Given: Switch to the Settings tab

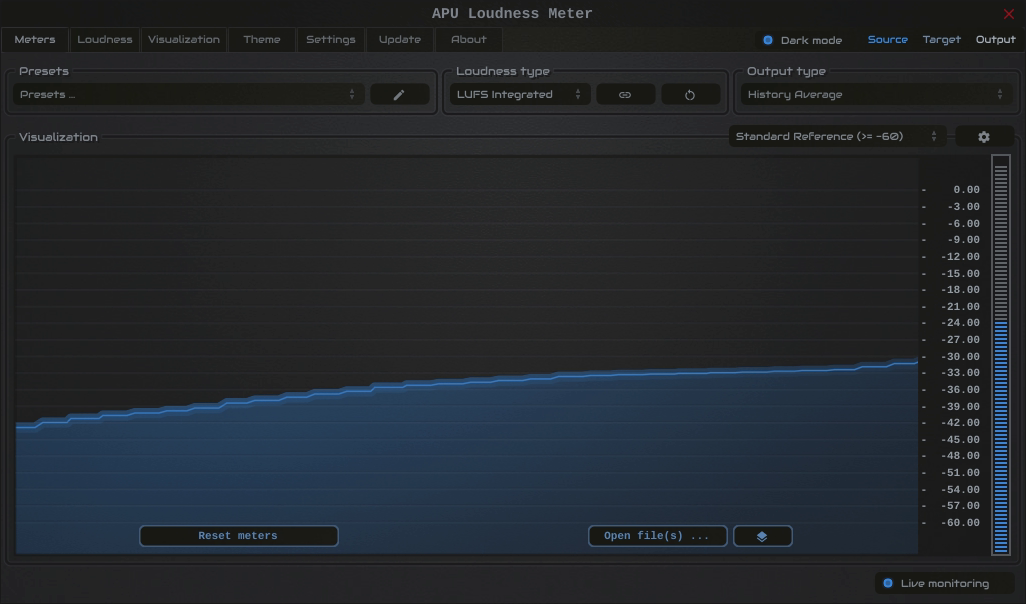Looking at the screenshot, I should [x=330, y=39].
